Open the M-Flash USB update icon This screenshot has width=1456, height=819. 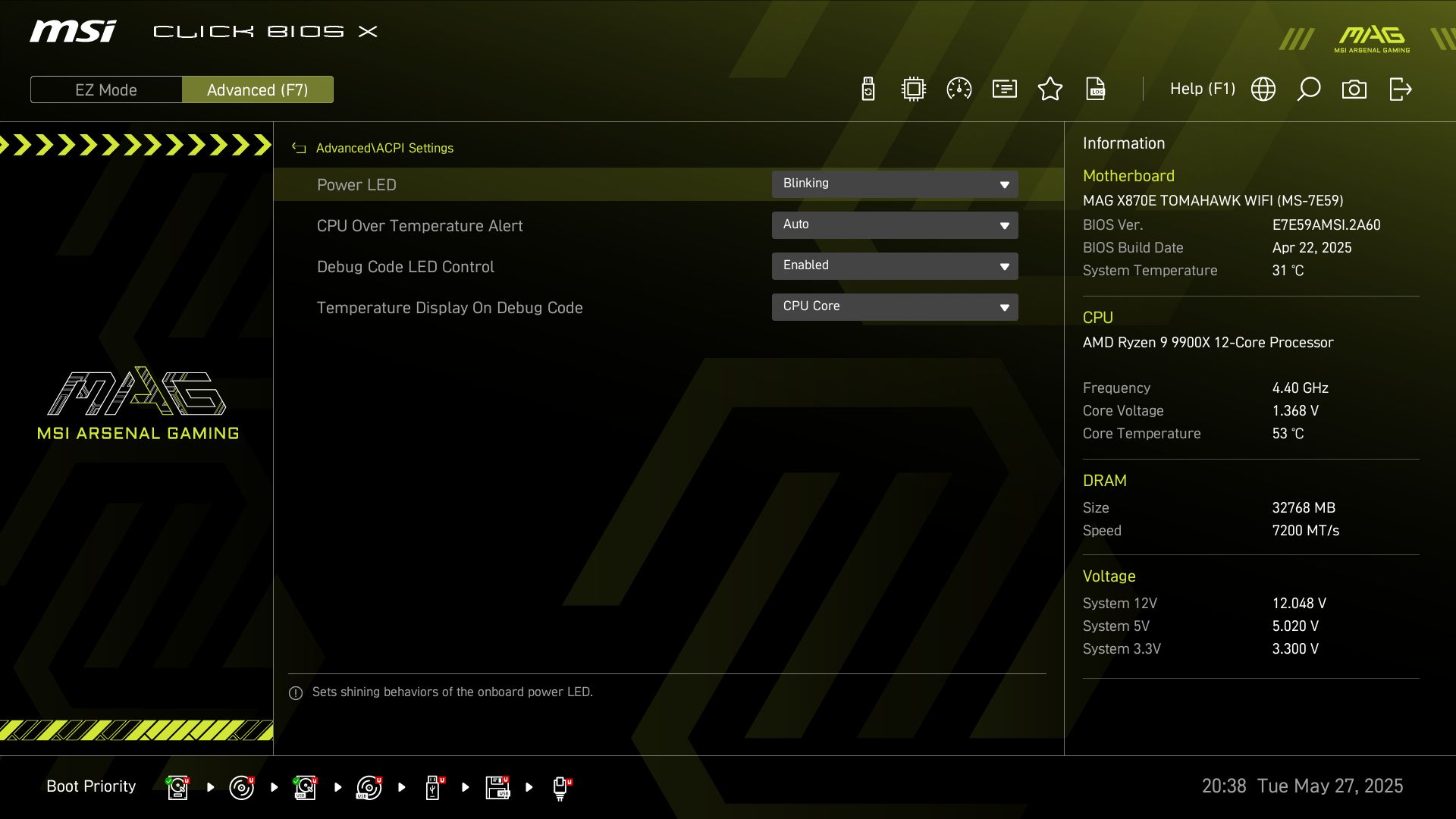[868, 89]
